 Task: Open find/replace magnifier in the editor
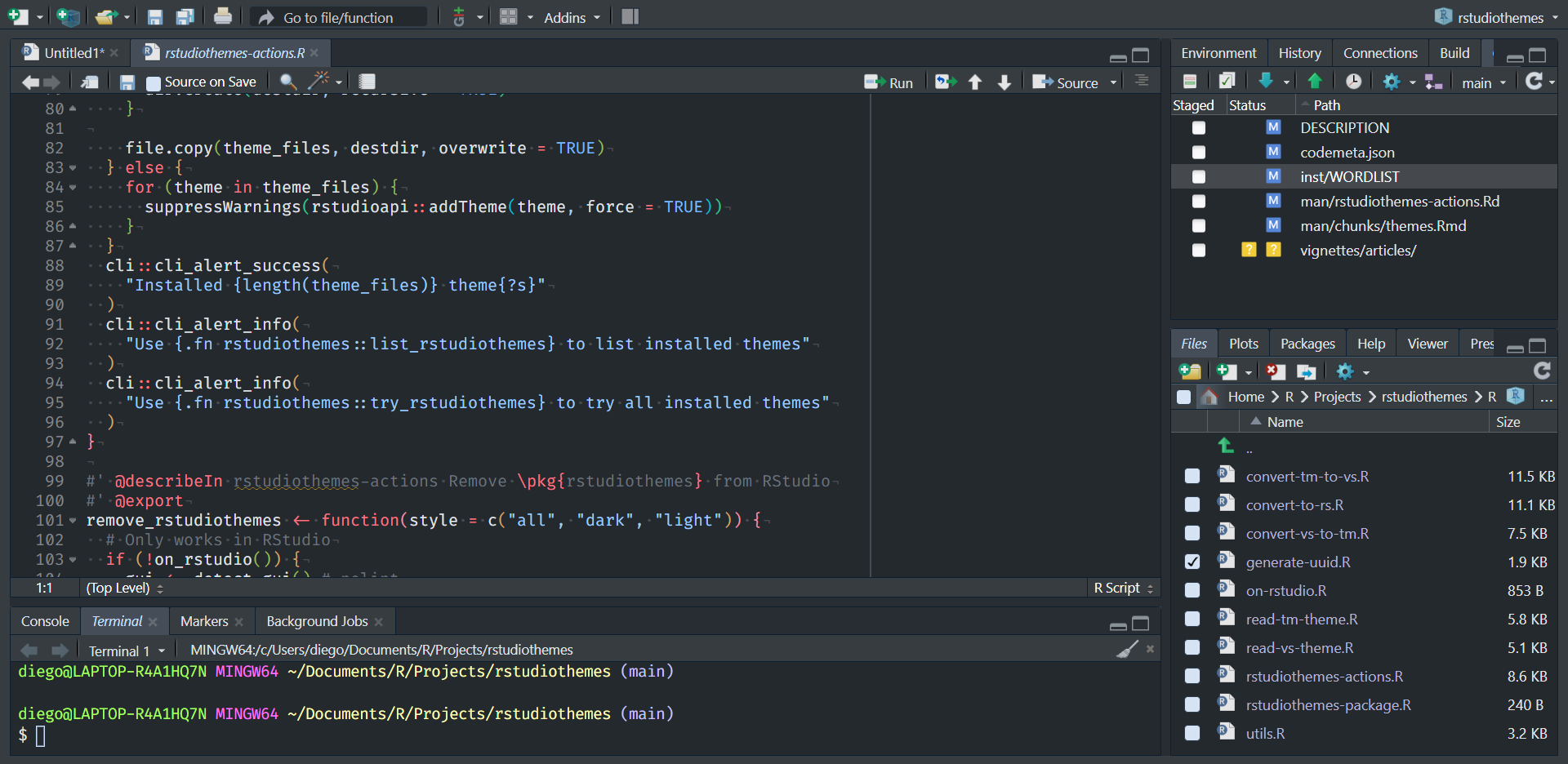pos(287,82)
